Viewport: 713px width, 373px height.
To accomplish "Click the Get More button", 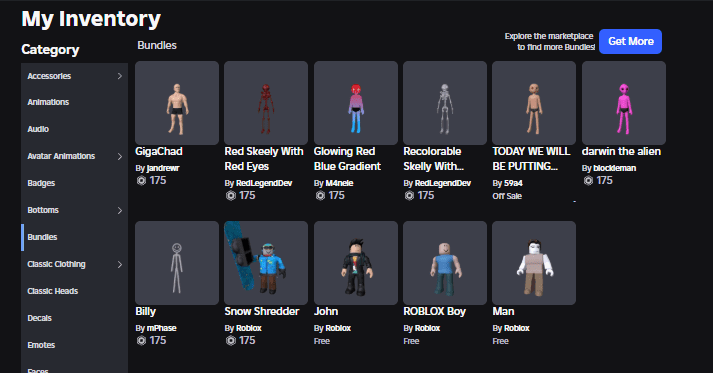I will coord(630,41).
